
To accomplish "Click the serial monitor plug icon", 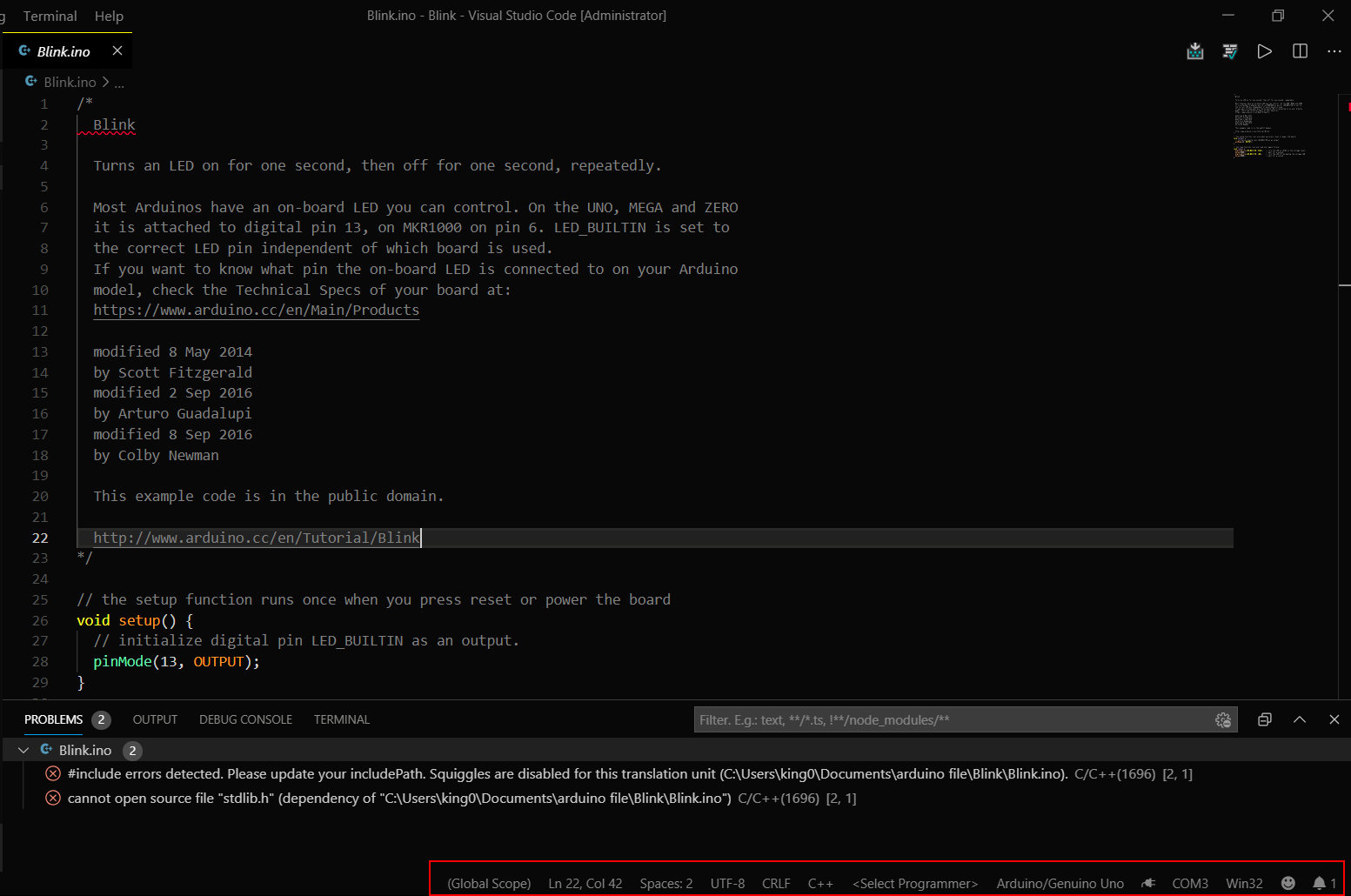I will 1148,883.
